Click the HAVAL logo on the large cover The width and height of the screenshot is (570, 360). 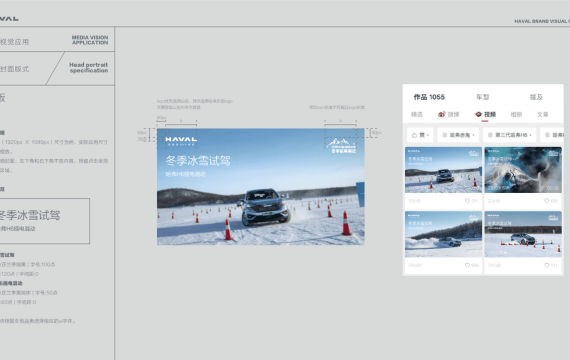181,140
